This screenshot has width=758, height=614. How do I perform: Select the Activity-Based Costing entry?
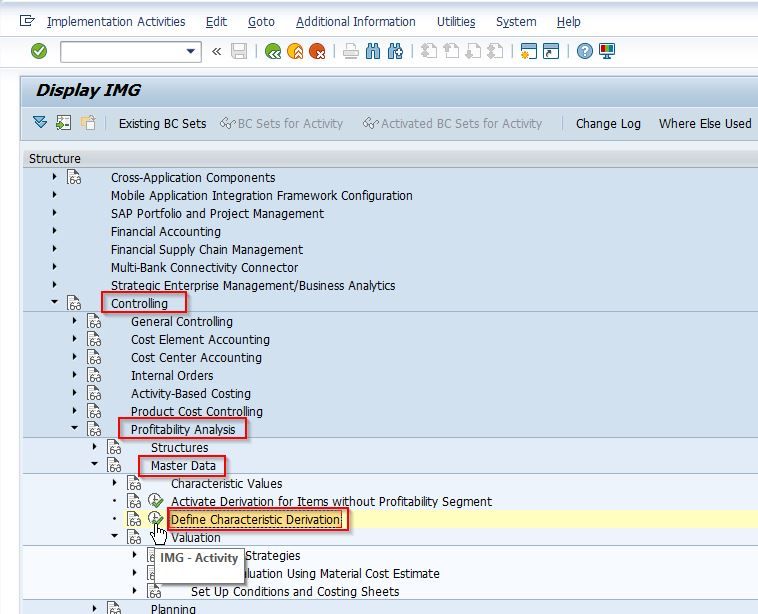[191, 394]
